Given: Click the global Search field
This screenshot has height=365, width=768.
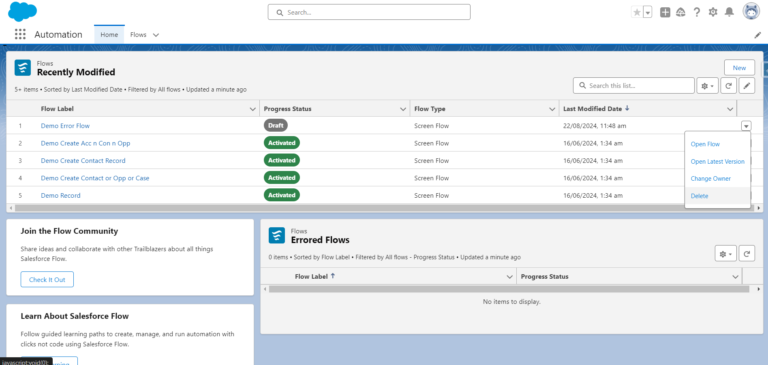Looking at the screenshot, I should (369, 12).
